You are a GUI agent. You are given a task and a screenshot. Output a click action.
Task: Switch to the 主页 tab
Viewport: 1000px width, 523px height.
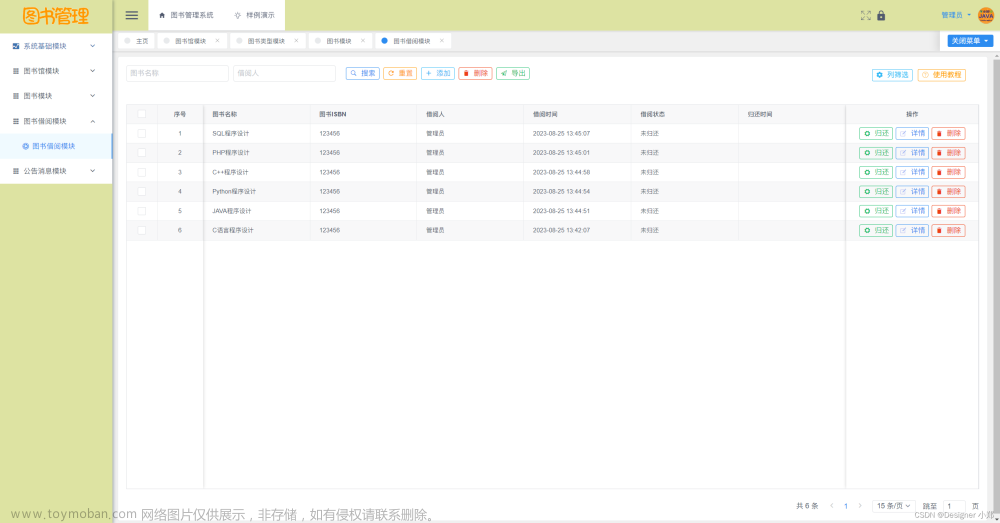pyautogui.click(x=136, y=41)
